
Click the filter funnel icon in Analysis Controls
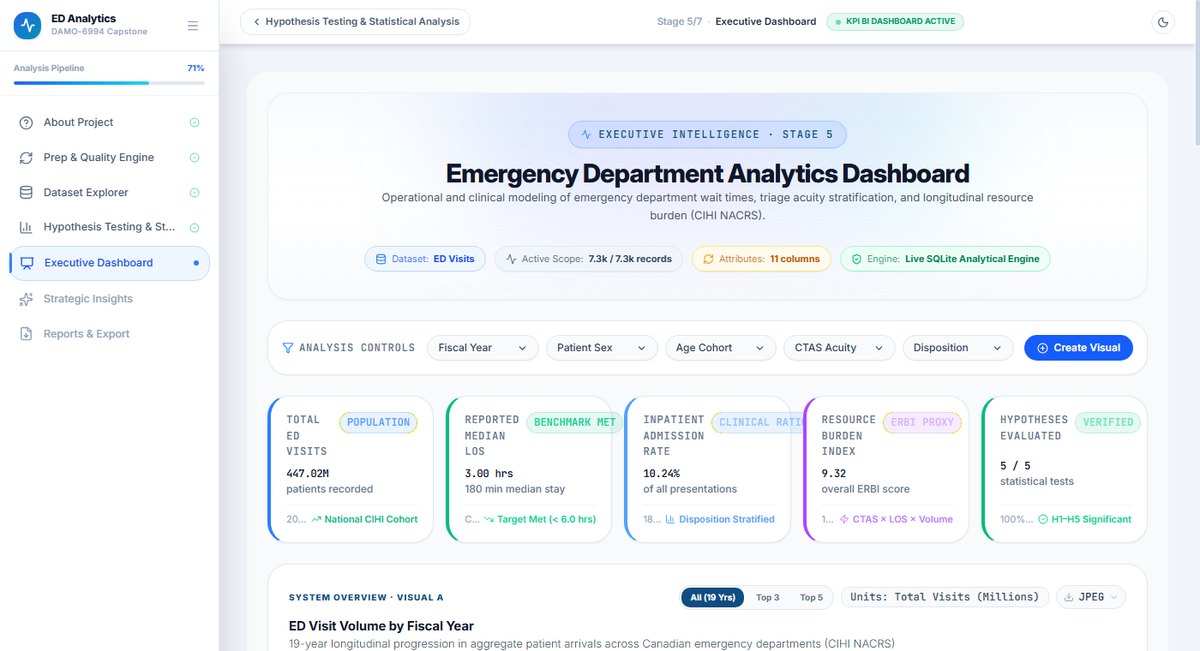click(288, 348)
